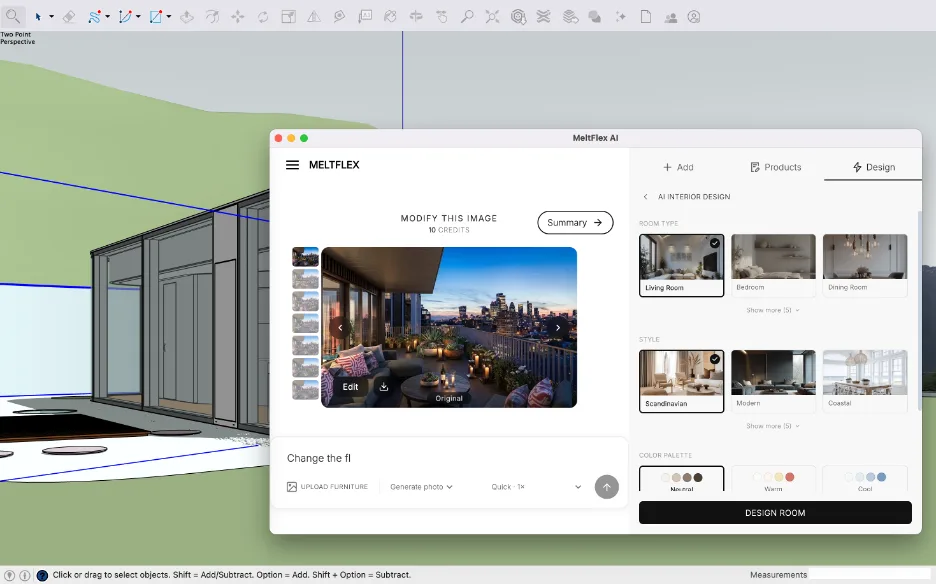Pick the Tape Measure tool
936x584 pixels.
[x=339, y=17]
